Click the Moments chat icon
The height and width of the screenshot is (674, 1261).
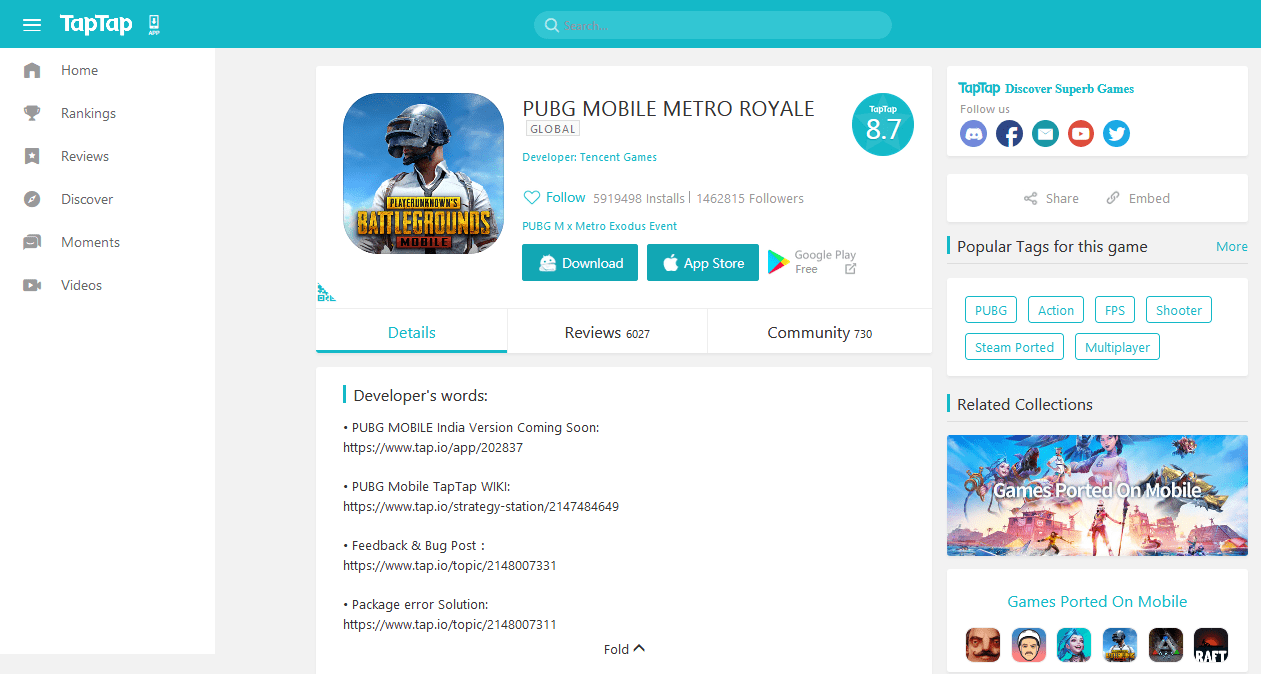tap(32, 242)
